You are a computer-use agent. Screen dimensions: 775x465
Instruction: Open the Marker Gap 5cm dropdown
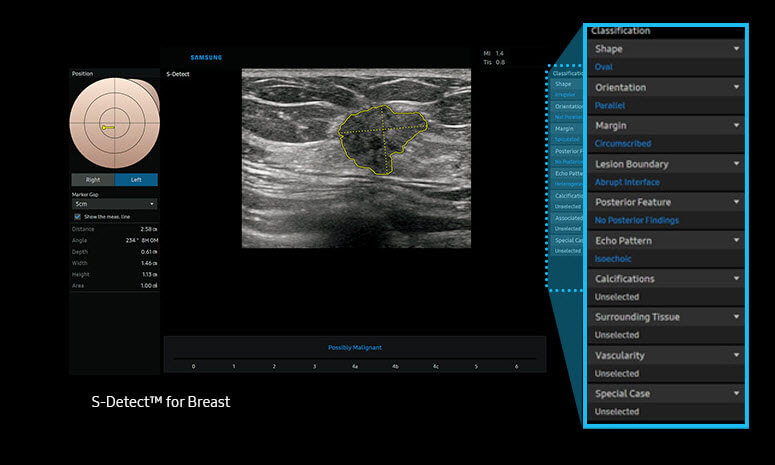(x=115, y=204)
